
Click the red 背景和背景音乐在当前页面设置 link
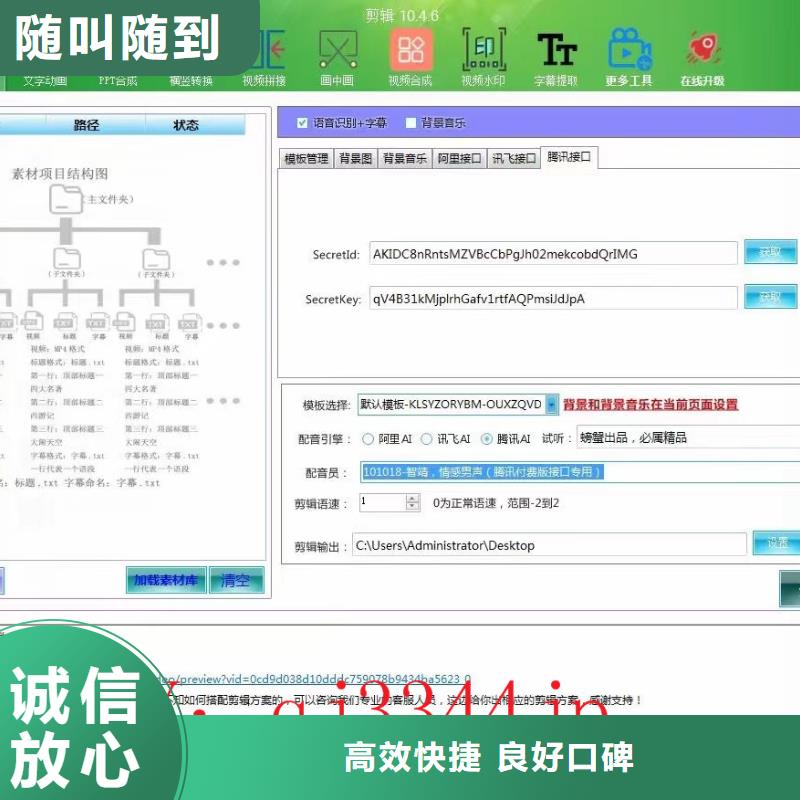[x=651, y=405]
